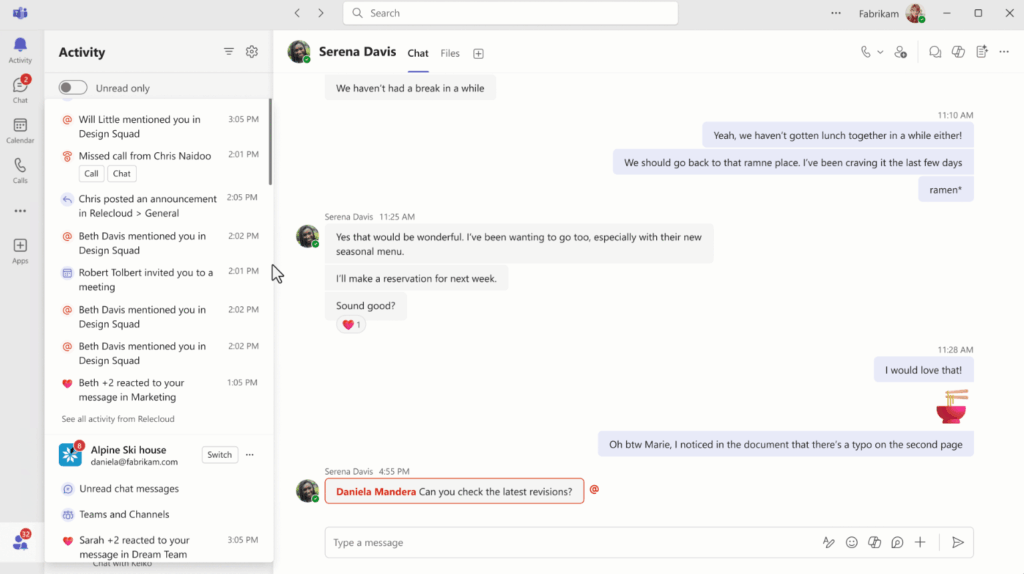Open activity settings gear icon

point(252,52)
